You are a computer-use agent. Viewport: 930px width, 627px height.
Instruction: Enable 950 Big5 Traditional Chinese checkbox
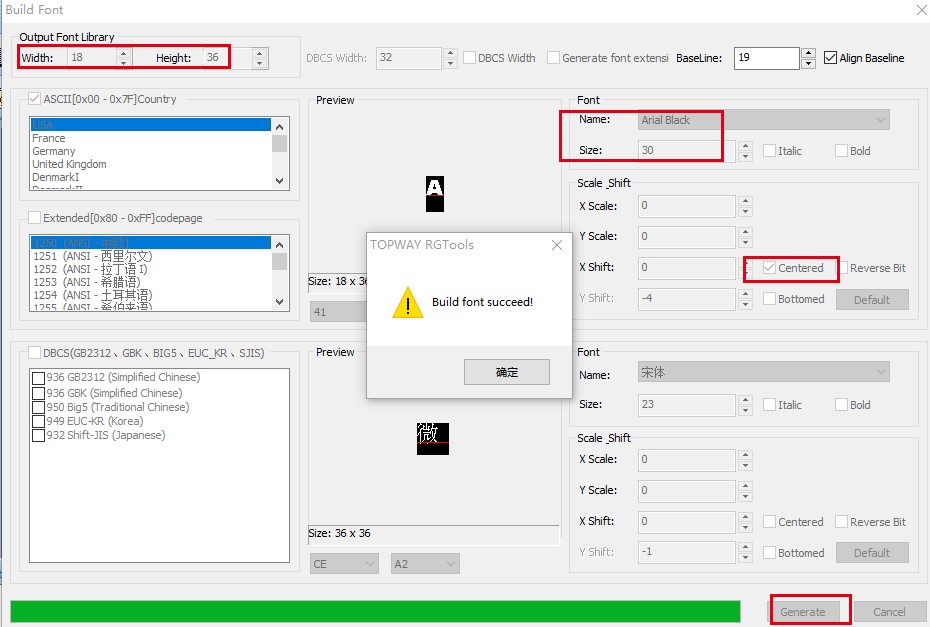pos(39,407)
